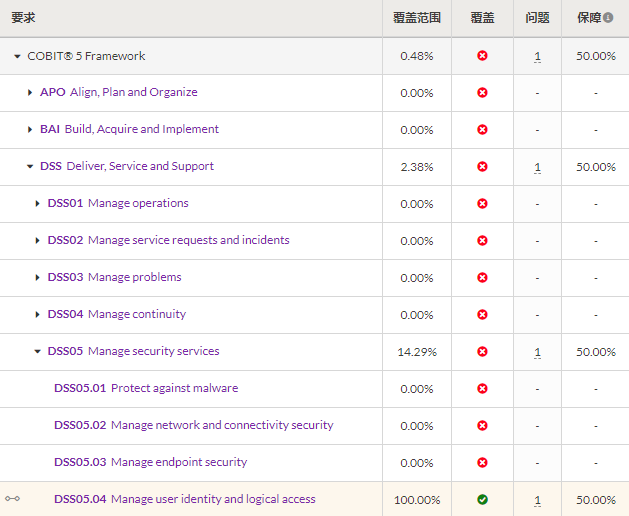Collapse DSS Deliver, Service and Support arrow
Screen dimensions: 629x516
pyautogui.click(x=30, y=167)
